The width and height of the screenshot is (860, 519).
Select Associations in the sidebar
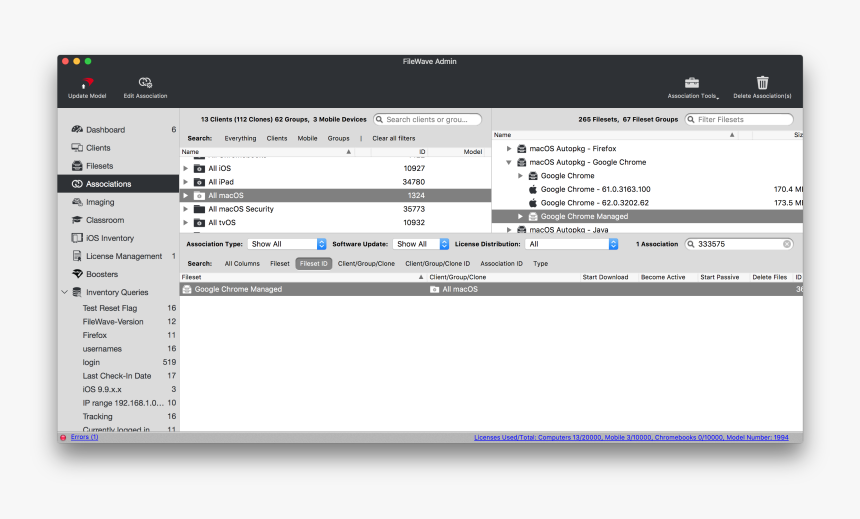point(118,184)
